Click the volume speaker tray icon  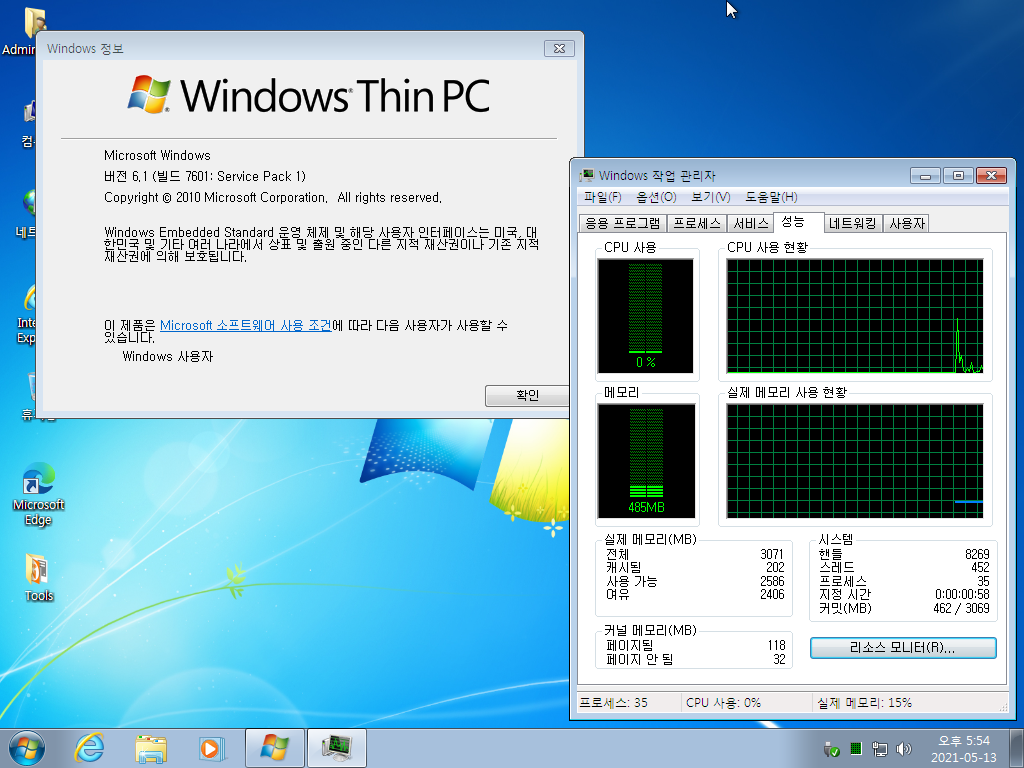[x=904, y=749]
